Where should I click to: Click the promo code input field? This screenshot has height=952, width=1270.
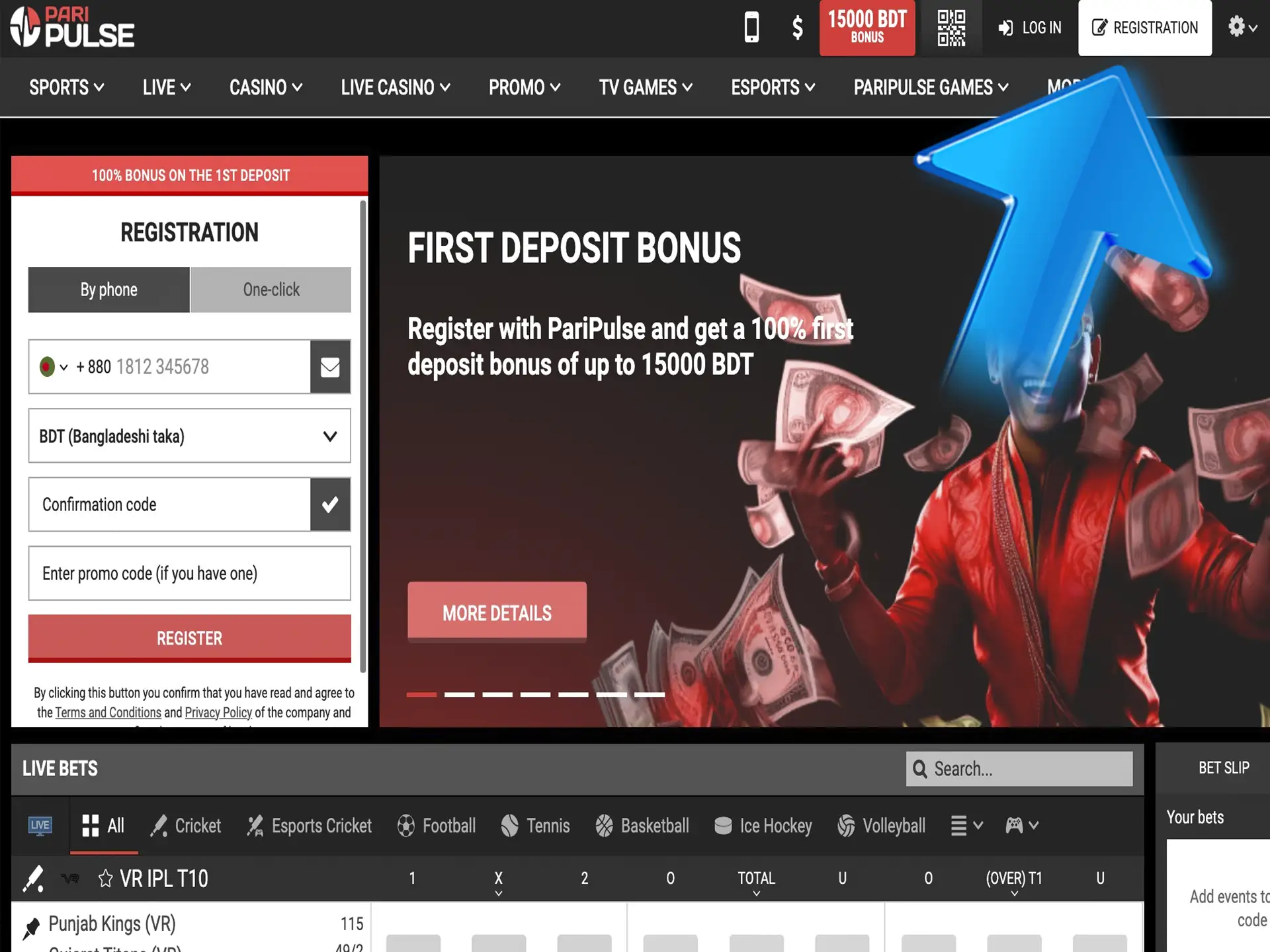point(189,573)
